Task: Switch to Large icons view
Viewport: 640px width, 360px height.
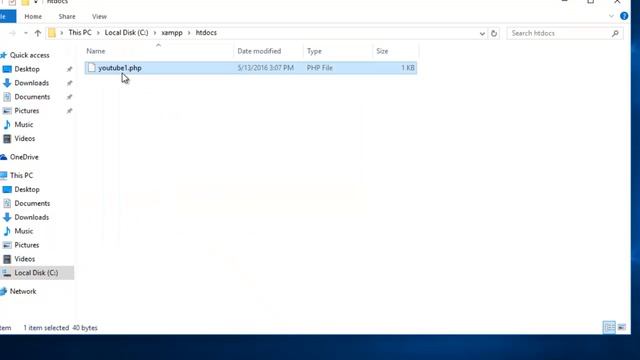Action: tap(622, 327)
